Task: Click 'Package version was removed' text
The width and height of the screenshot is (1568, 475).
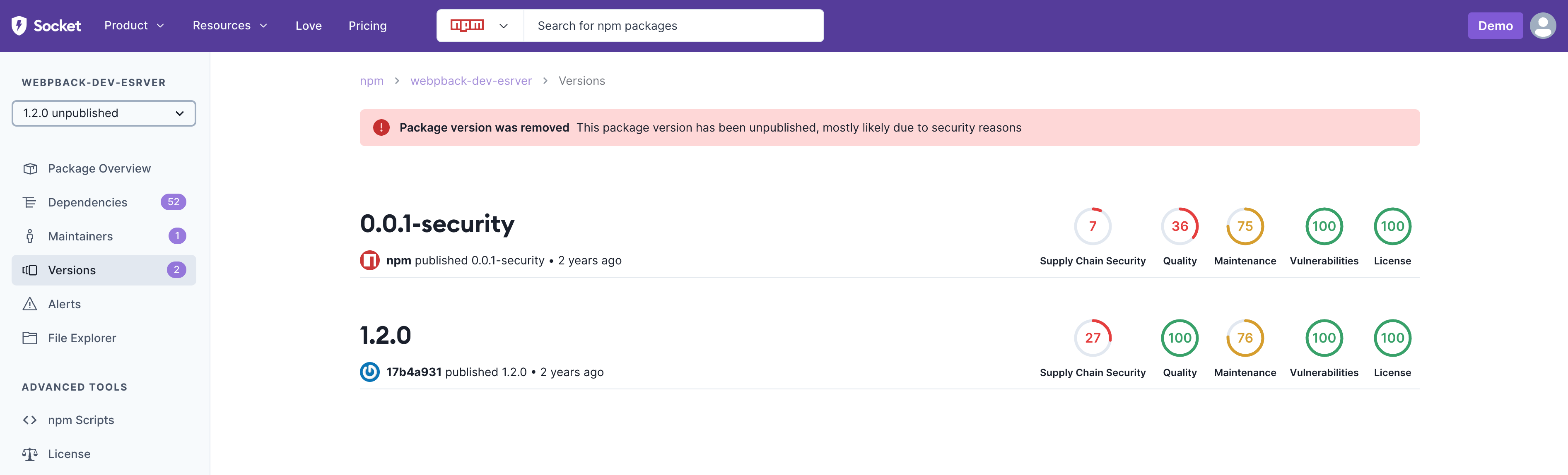Action: click(x=485, y=128)
